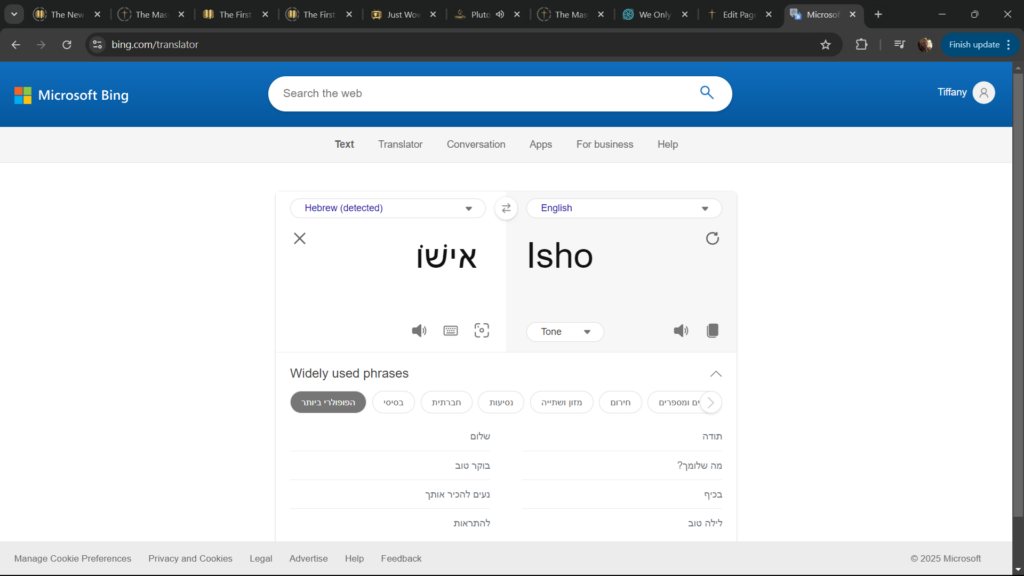
Task: Expand the Tone dropdown
Action: click(565, 332)
